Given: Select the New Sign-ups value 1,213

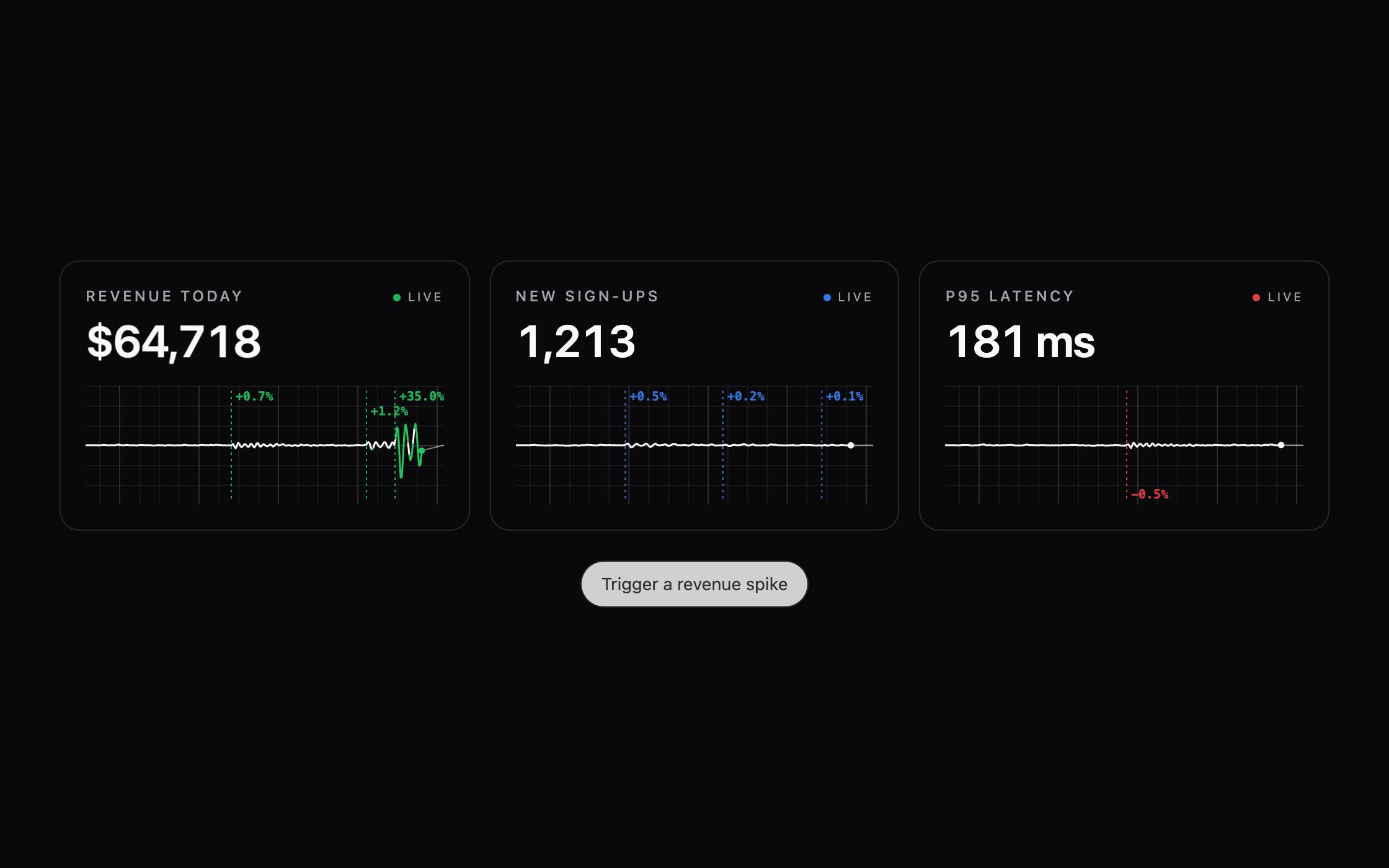Looking at the screenshot, I should point(576,342).
